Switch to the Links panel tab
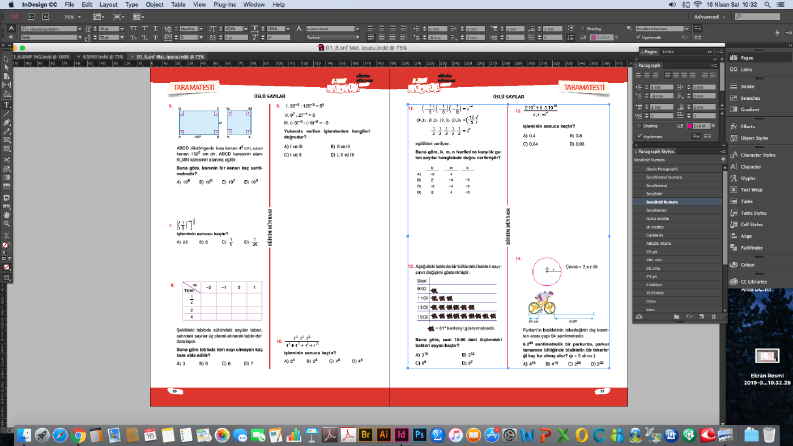This screenshot has width=793, height=446. 668,52
